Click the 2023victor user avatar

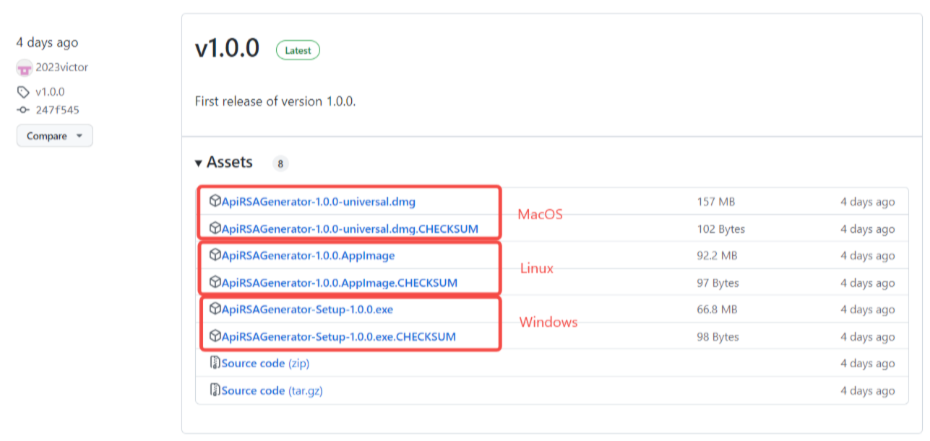point(24,68)
